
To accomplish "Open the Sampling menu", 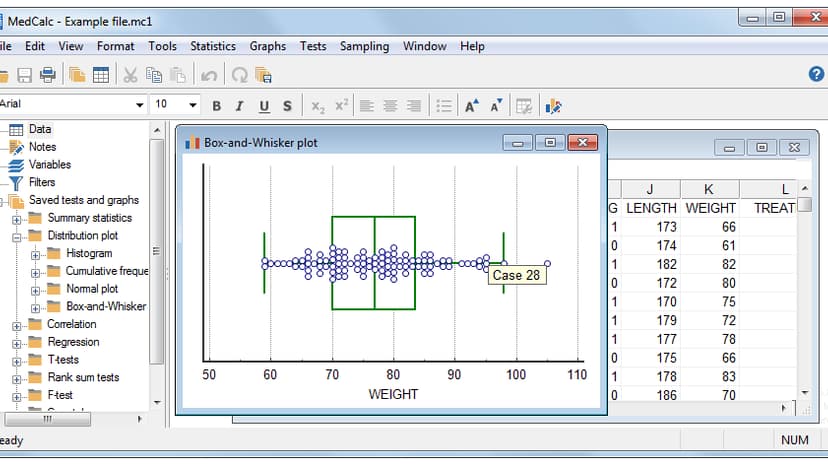I will [364, 46].
